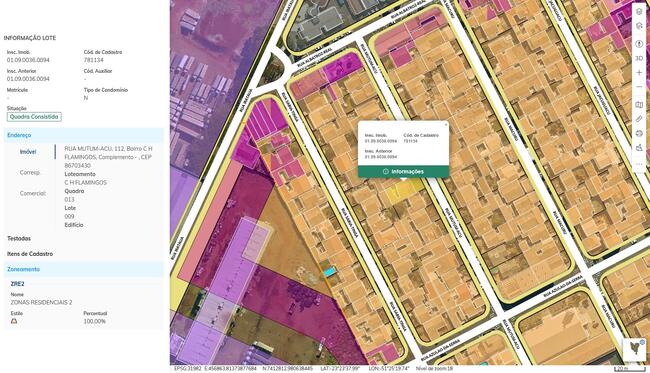Click the info icon in Informações button
Screen dimensions: 650x373
386,171
